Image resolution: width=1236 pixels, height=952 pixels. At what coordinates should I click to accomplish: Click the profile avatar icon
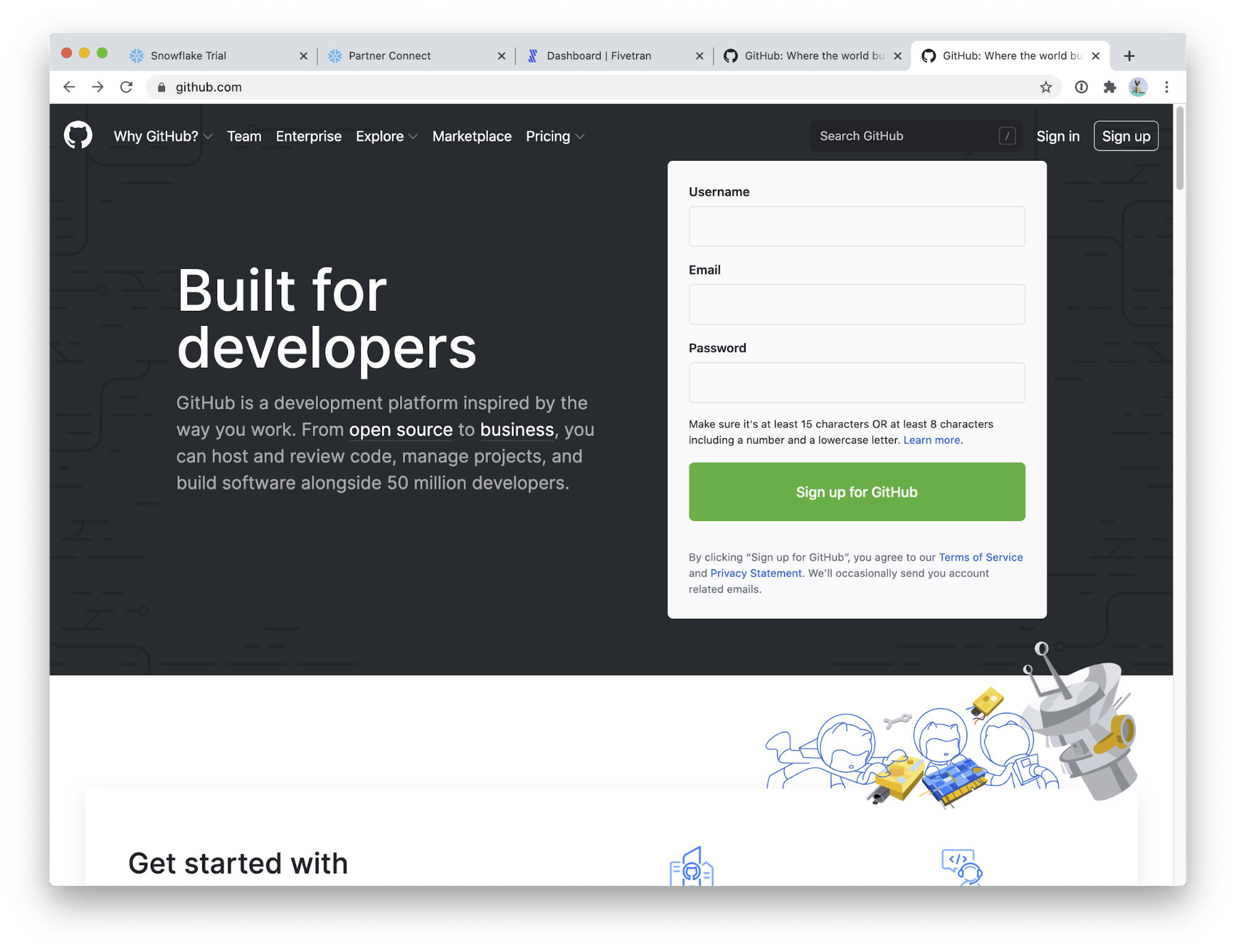click(1138, 87)
